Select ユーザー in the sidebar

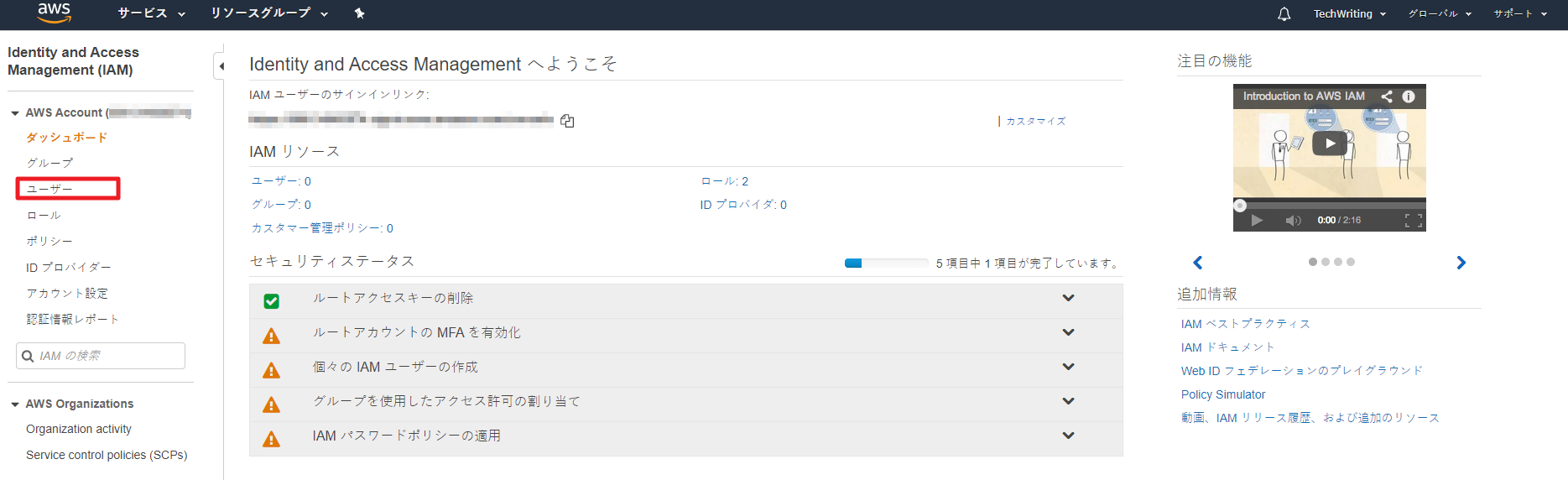pyautogui.click(x=49, y=189)
